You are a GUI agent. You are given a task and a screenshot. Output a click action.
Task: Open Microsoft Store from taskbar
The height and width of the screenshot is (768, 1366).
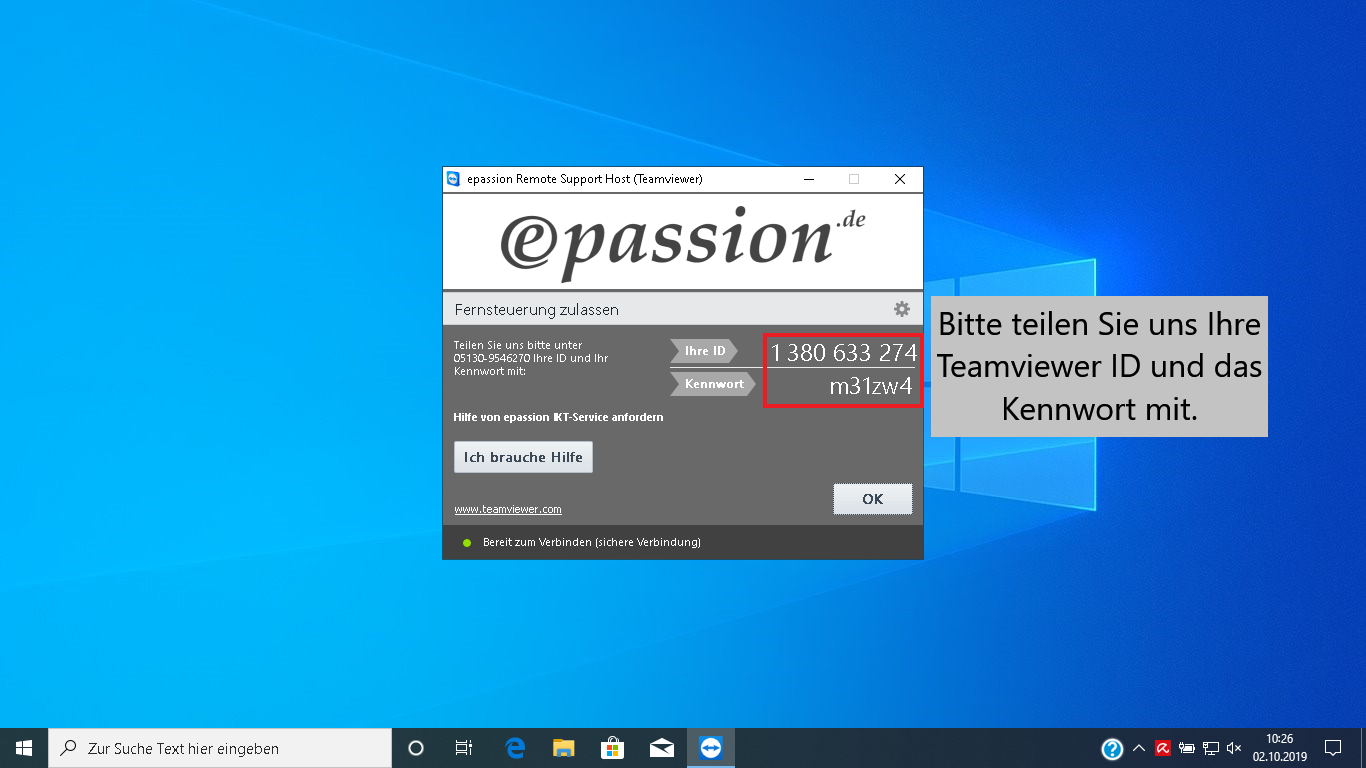click(613, 748)
